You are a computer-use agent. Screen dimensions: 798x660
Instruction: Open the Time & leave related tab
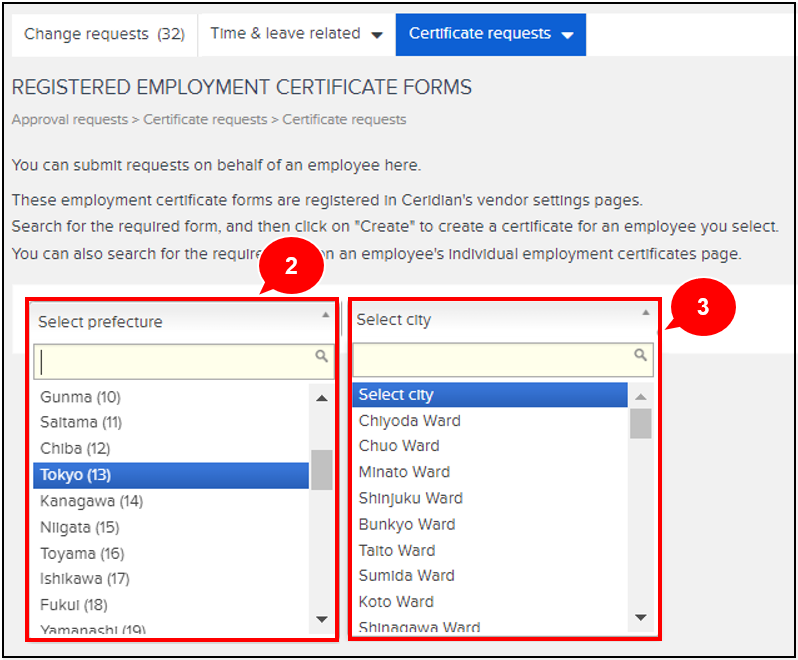(296, 34)
